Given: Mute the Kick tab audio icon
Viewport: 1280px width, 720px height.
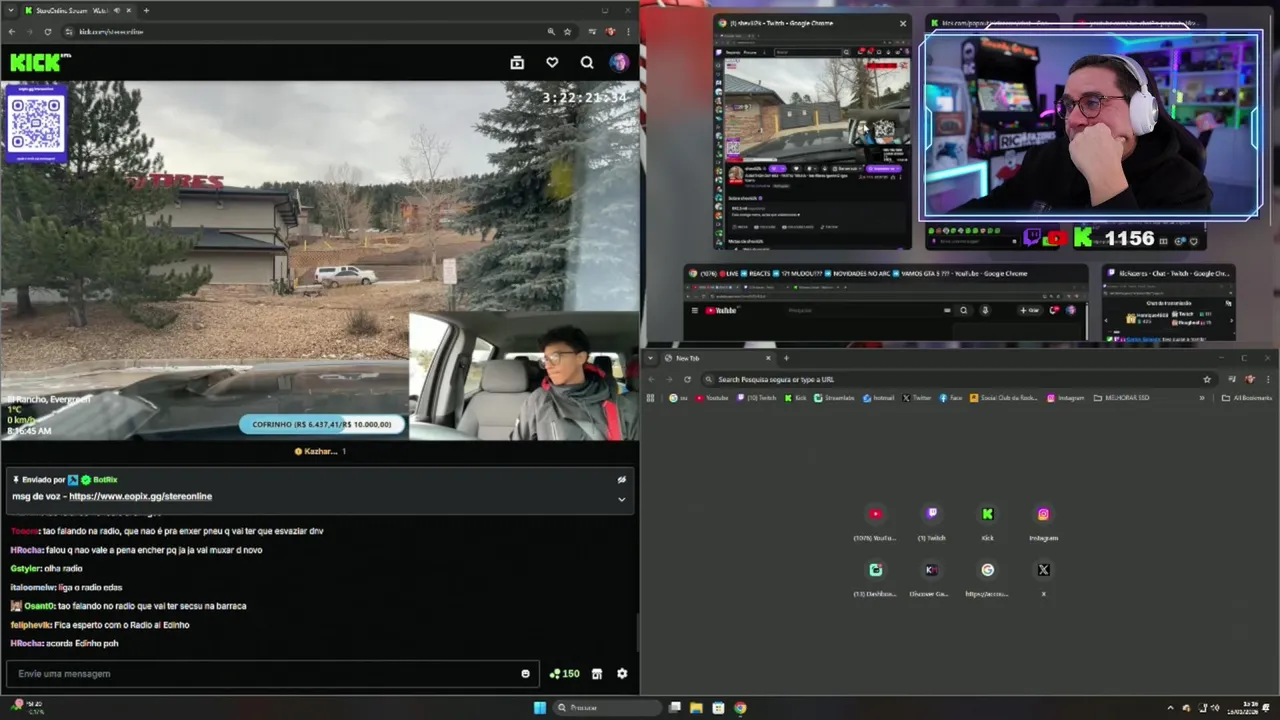Looking at the screenshot, I should 117,10.
